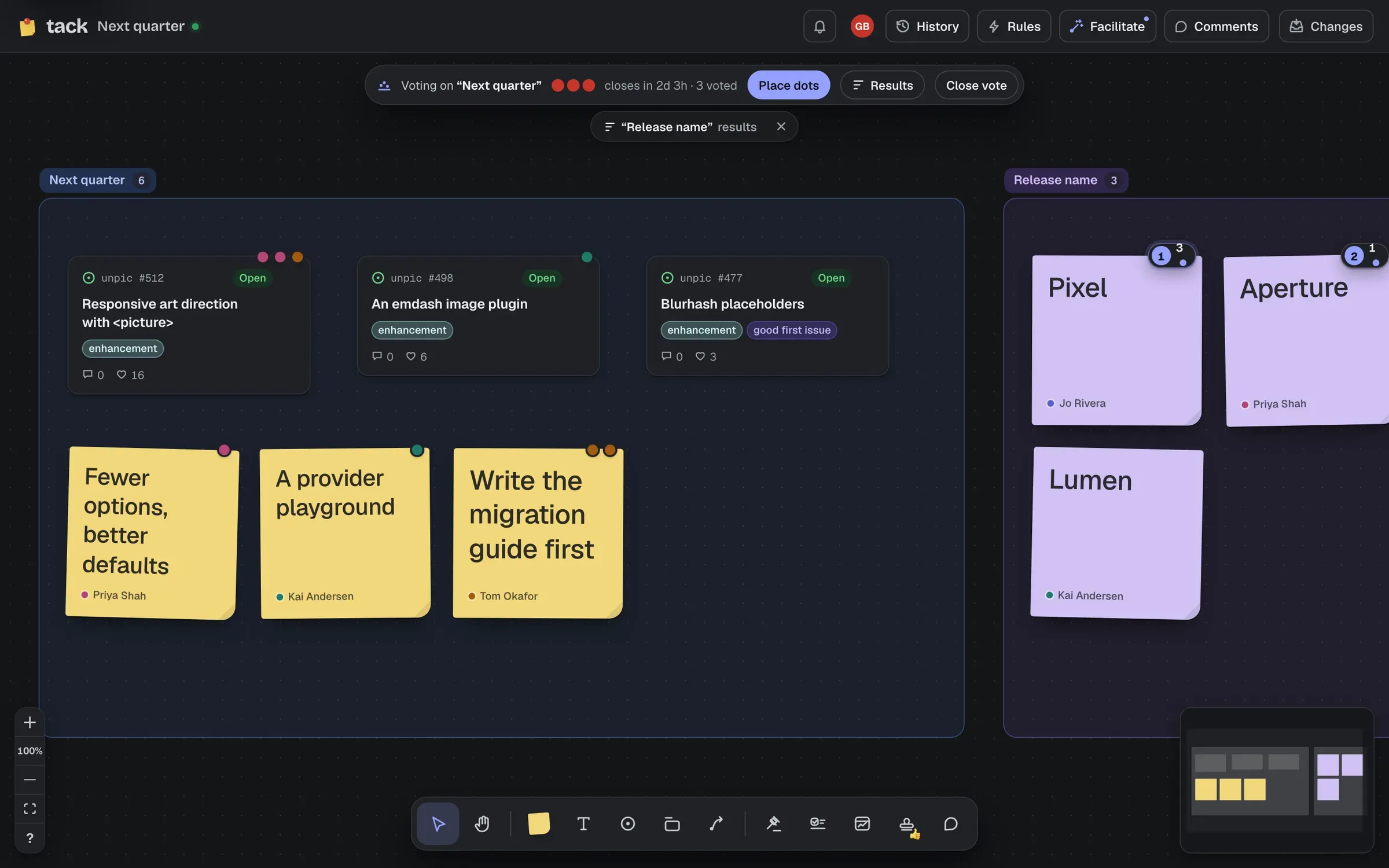Open the History panel

[x=927, y=26]
